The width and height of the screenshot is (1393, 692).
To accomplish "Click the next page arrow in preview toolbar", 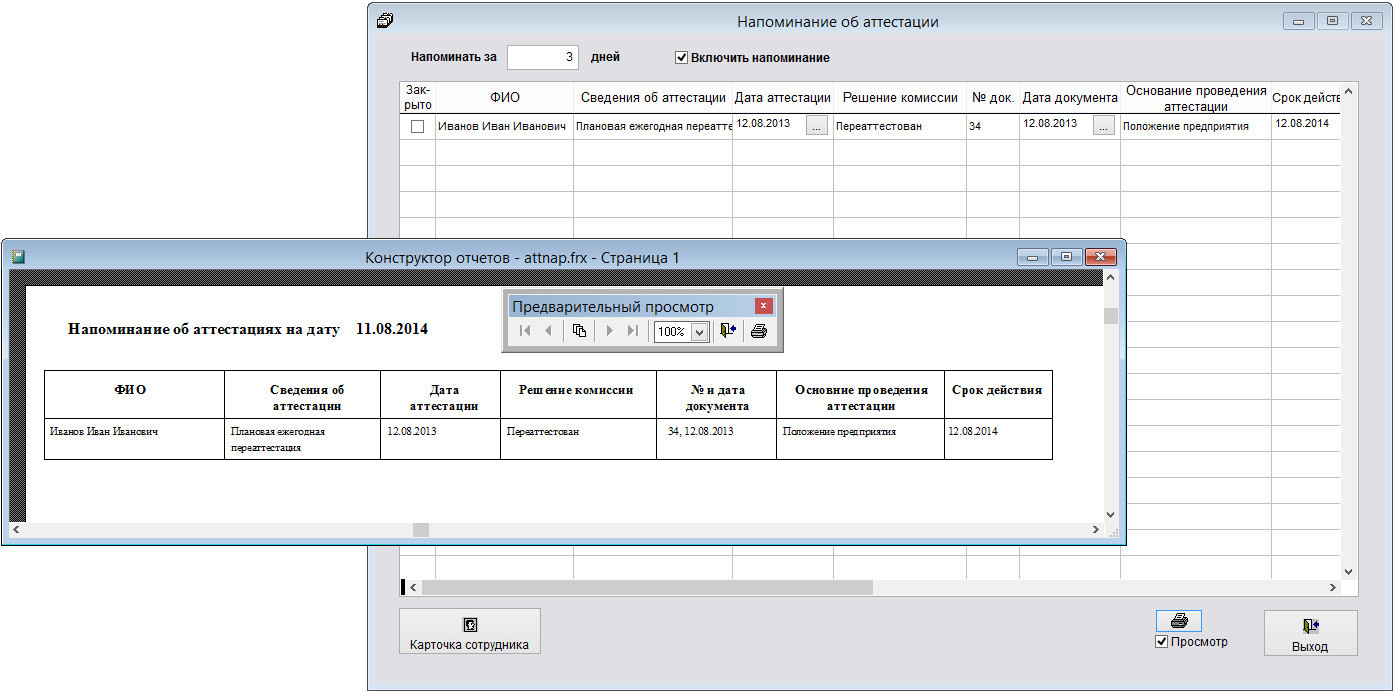I will (x=609, y=331).
